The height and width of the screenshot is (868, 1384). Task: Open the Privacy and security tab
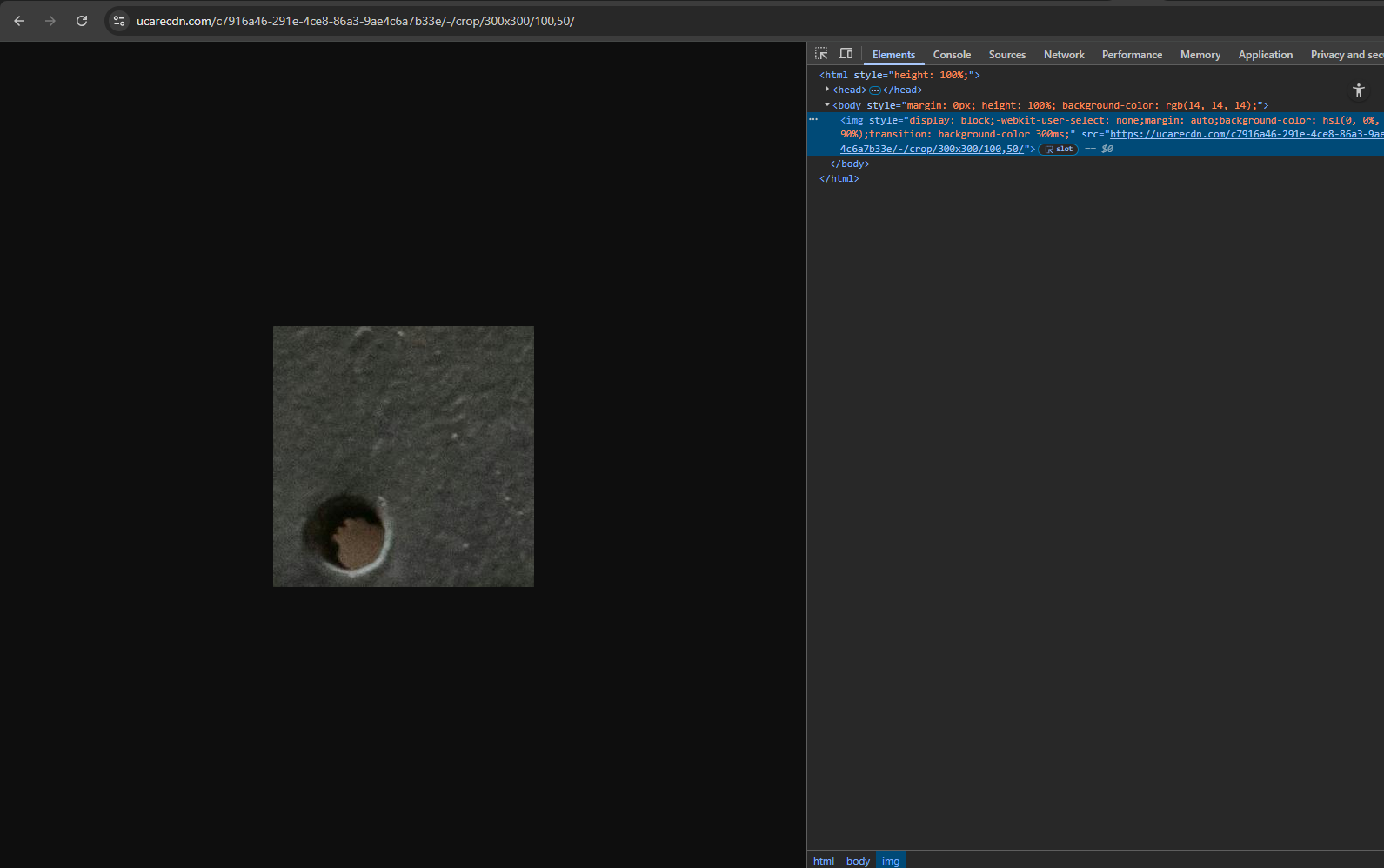[x=1347, y=55]
